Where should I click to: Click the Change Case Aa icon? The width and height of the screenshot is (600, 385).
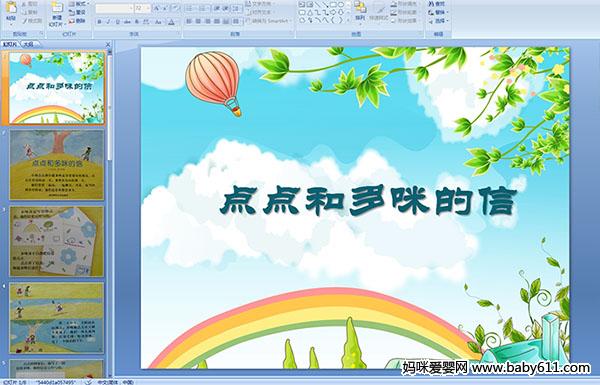(158, 22)
